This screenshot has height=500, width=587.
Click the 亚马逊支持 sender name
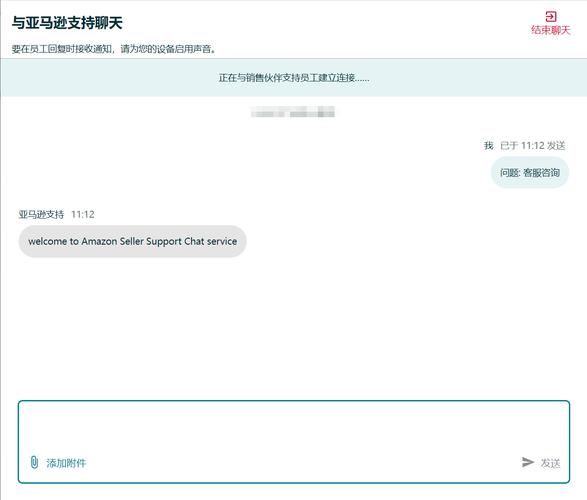[41, 214]
